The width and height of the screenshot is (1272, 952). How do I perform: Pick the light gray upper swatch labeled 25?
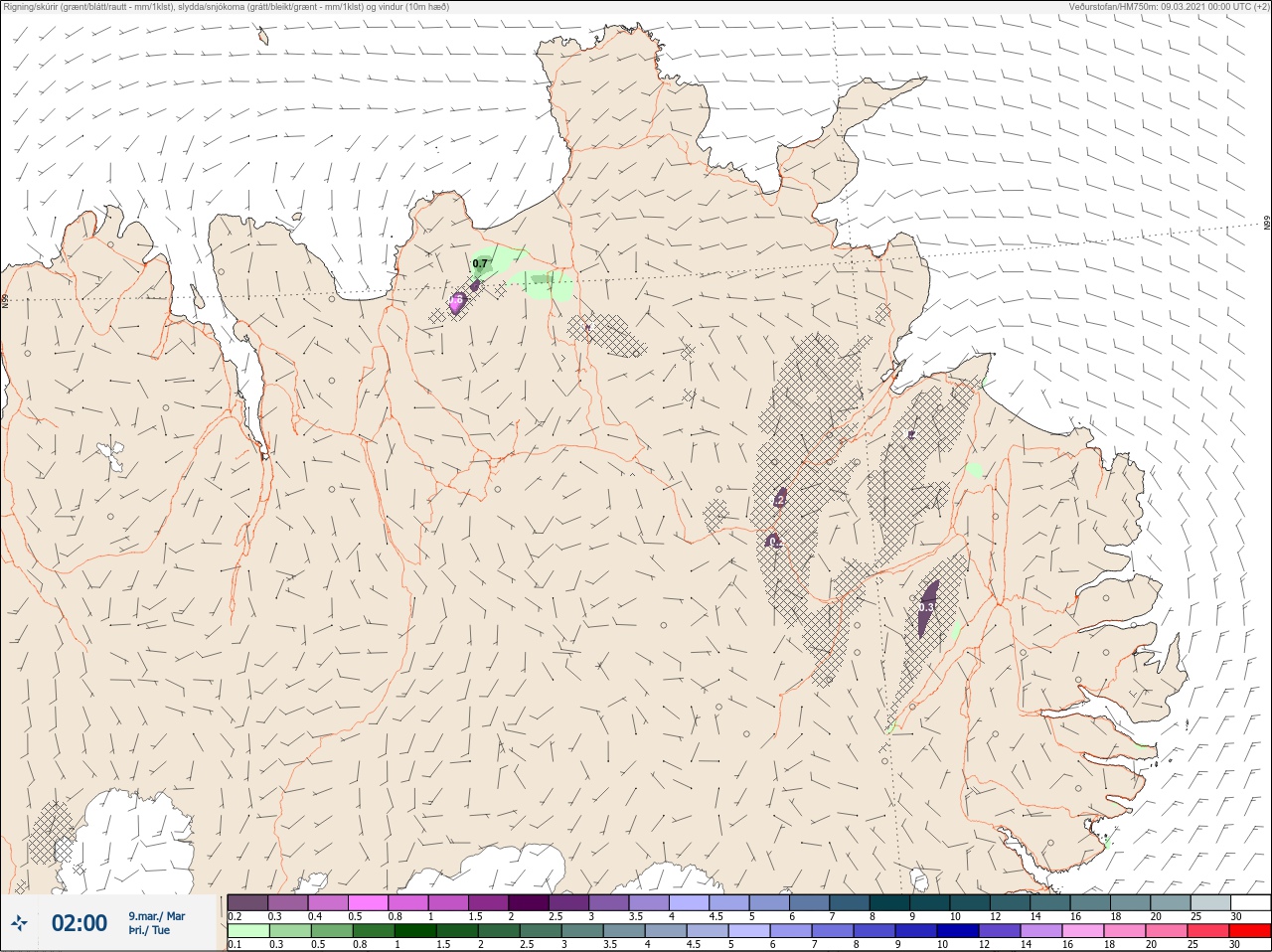click(1209, 902)
